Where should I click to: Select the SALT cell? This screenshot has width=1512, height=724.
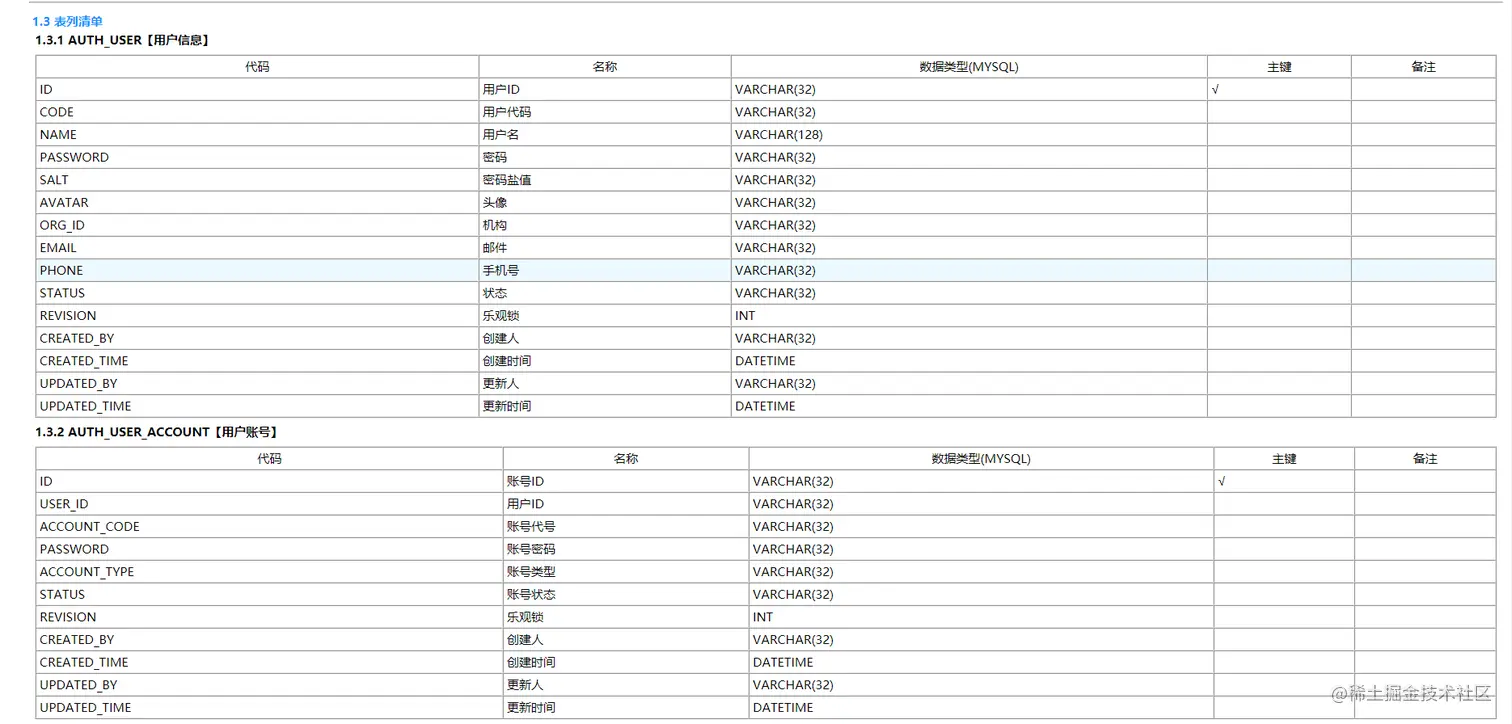(257, 180)
